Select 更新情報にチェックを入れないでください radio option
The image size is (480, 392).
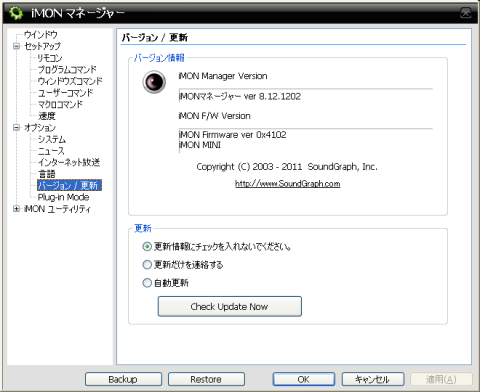147,247
